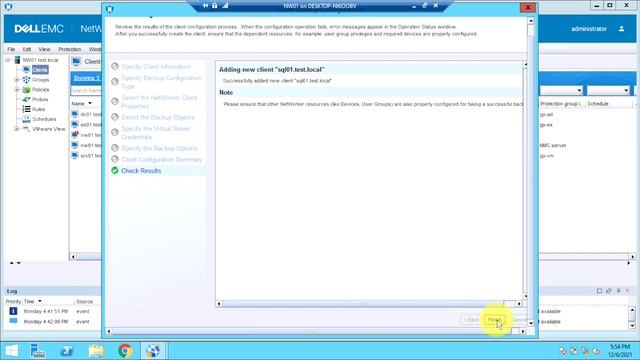Select the Specify Client Information step

point(156,67)
